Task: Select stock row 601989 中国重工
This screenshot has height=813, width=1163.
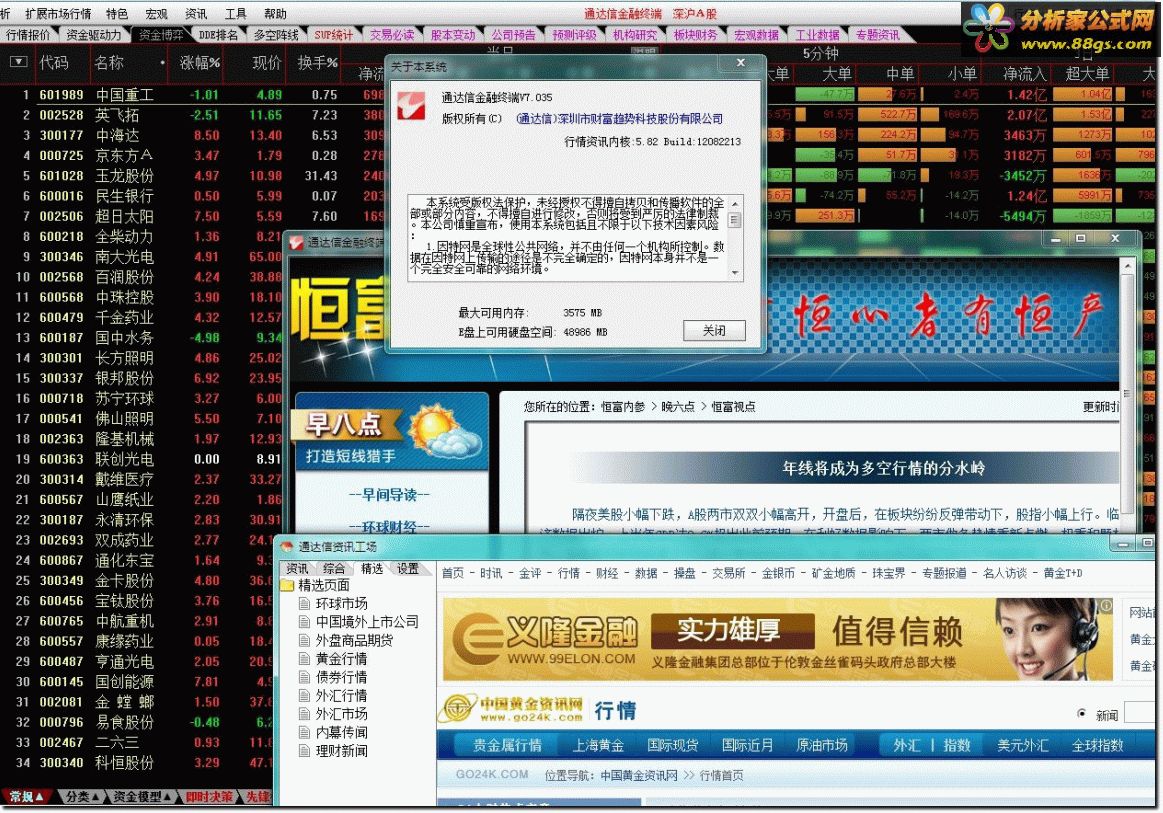Action: [x=193, y=95]
